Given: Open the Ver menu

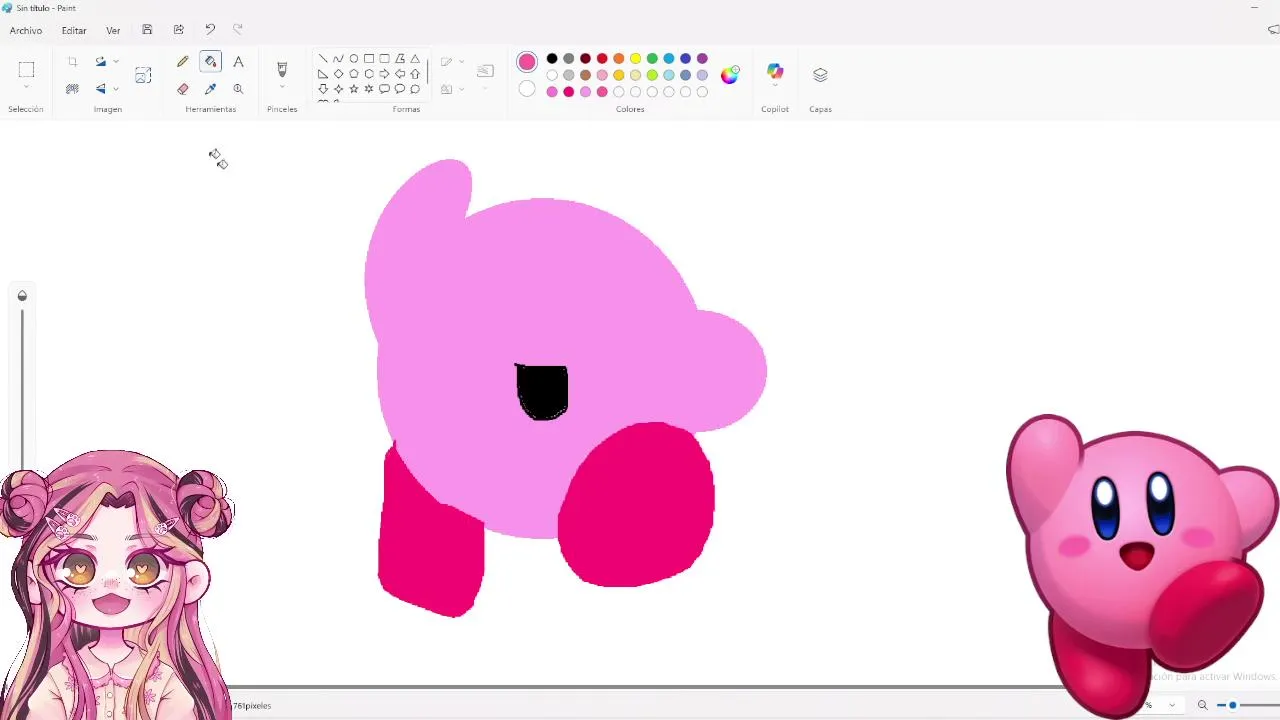Looking at the screenshot, I should point(113,31).
